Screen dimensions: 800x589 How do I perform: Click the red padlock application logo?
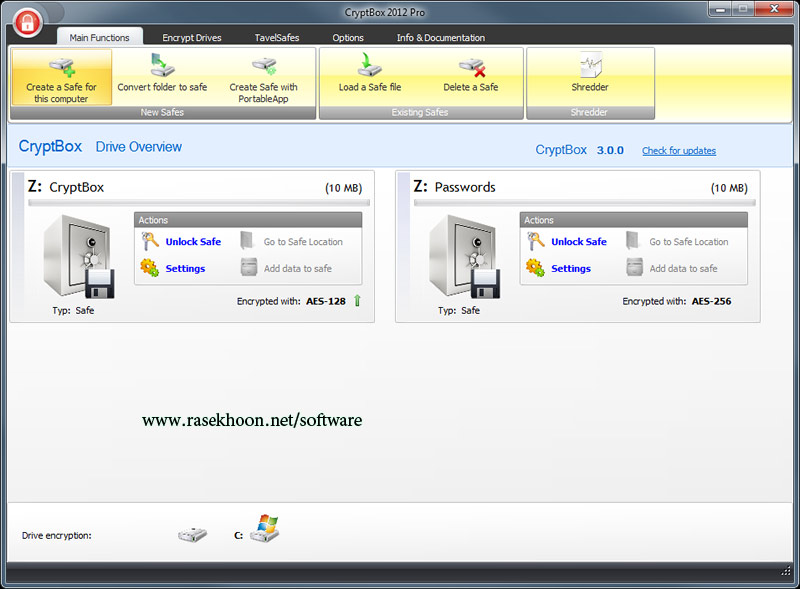pos(30,21)
